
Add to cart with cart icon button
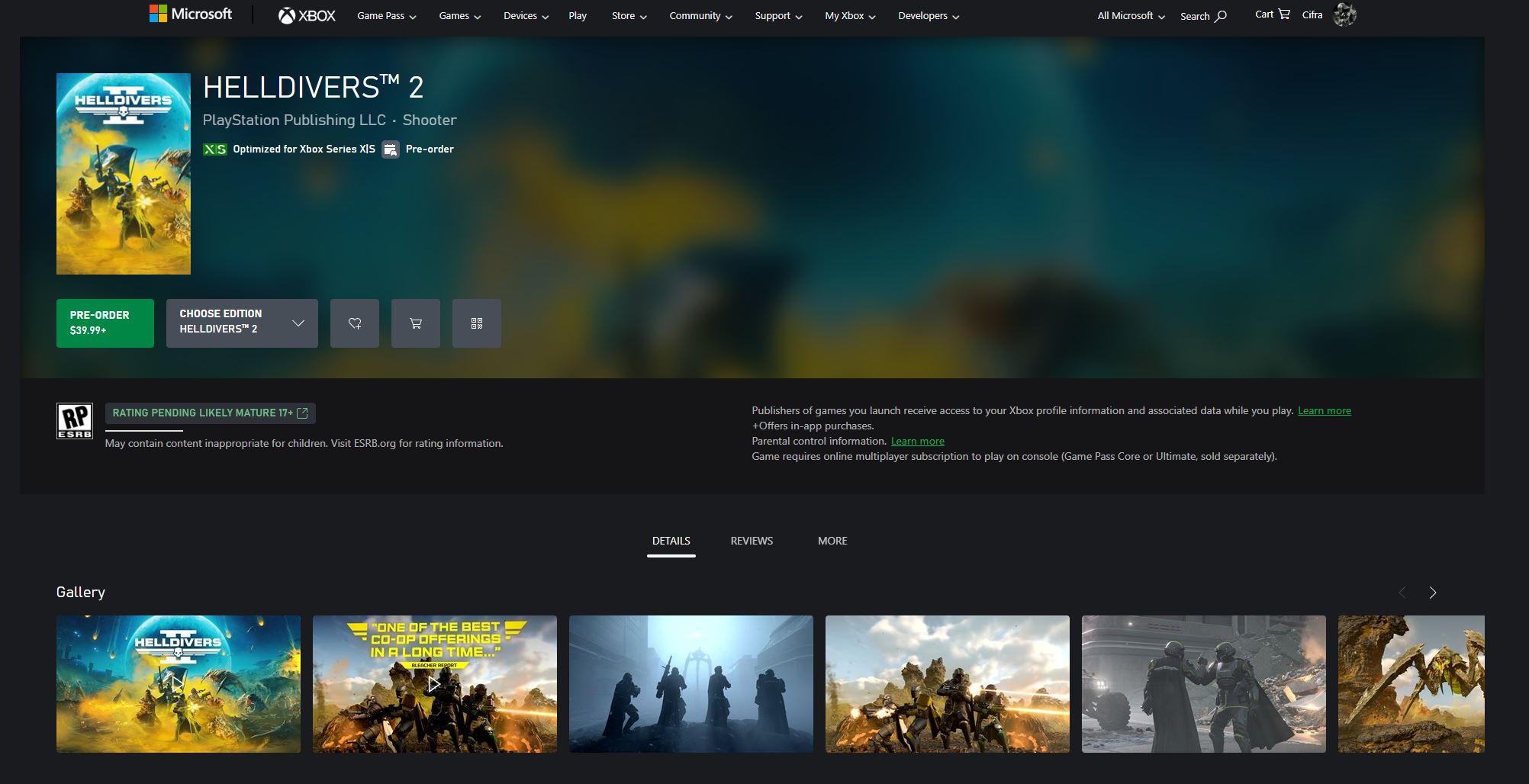[416, 323]
